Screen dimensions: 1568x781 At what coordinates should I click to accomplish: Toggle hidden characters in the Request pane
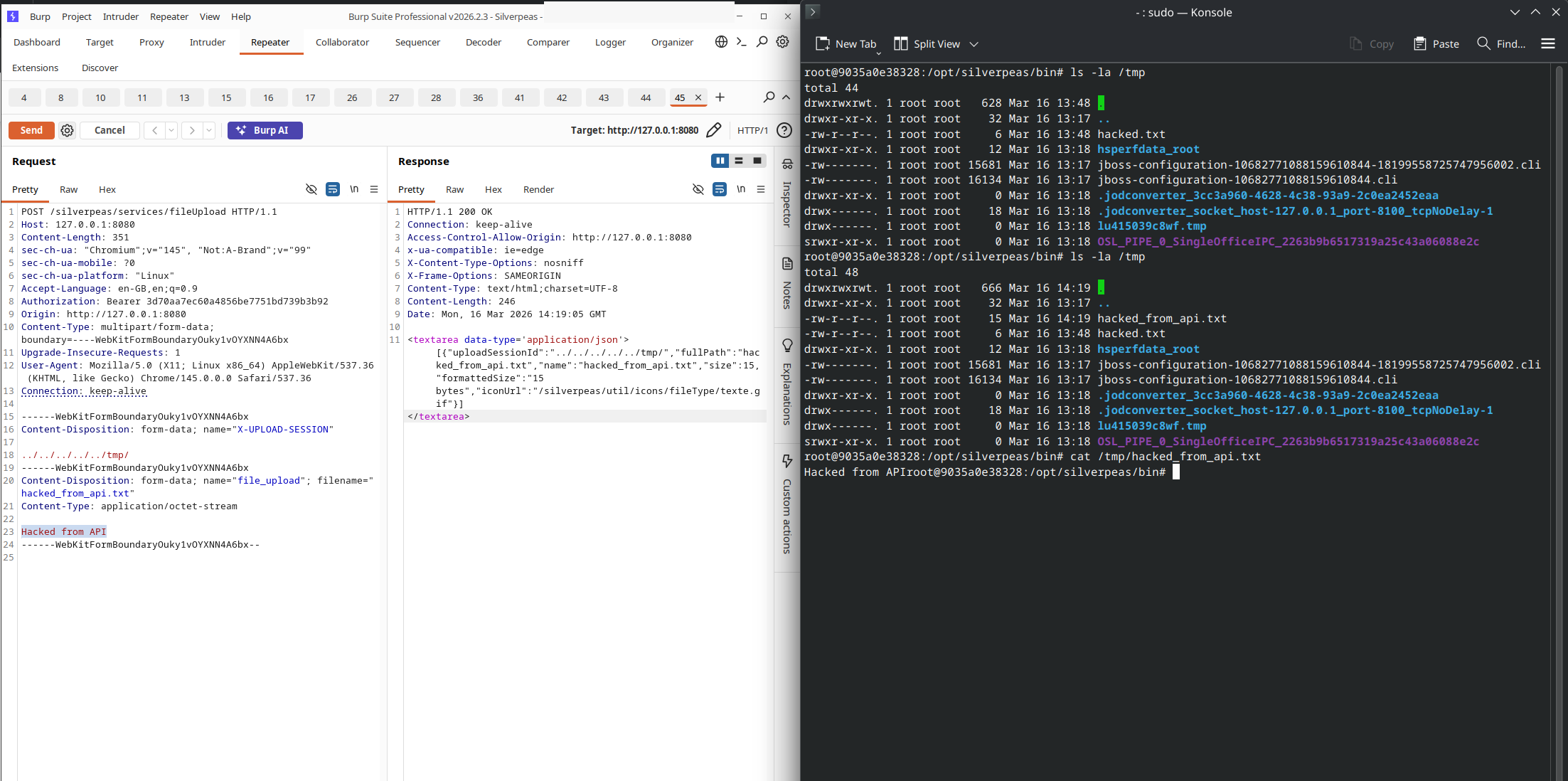click(x=311, y=189)
